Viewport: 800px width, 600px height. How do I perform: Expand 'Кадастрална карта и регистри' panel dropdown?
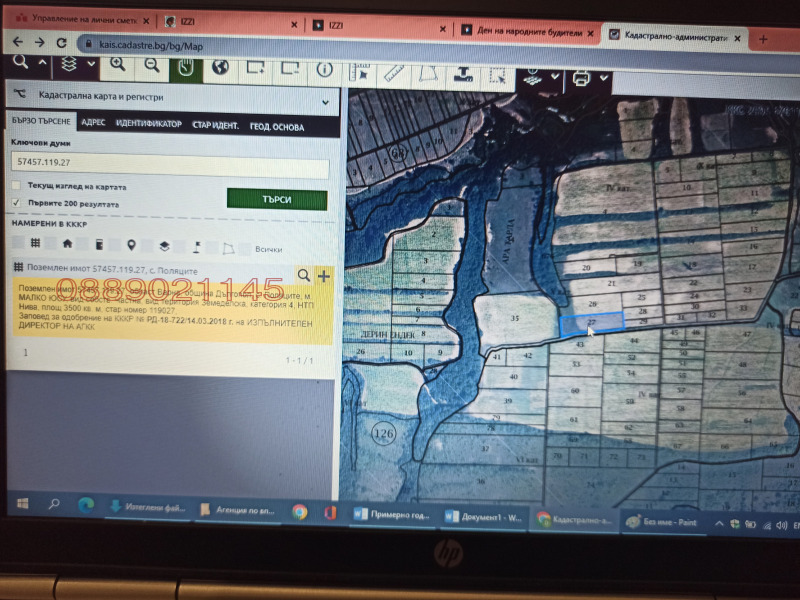coord(325,100)
